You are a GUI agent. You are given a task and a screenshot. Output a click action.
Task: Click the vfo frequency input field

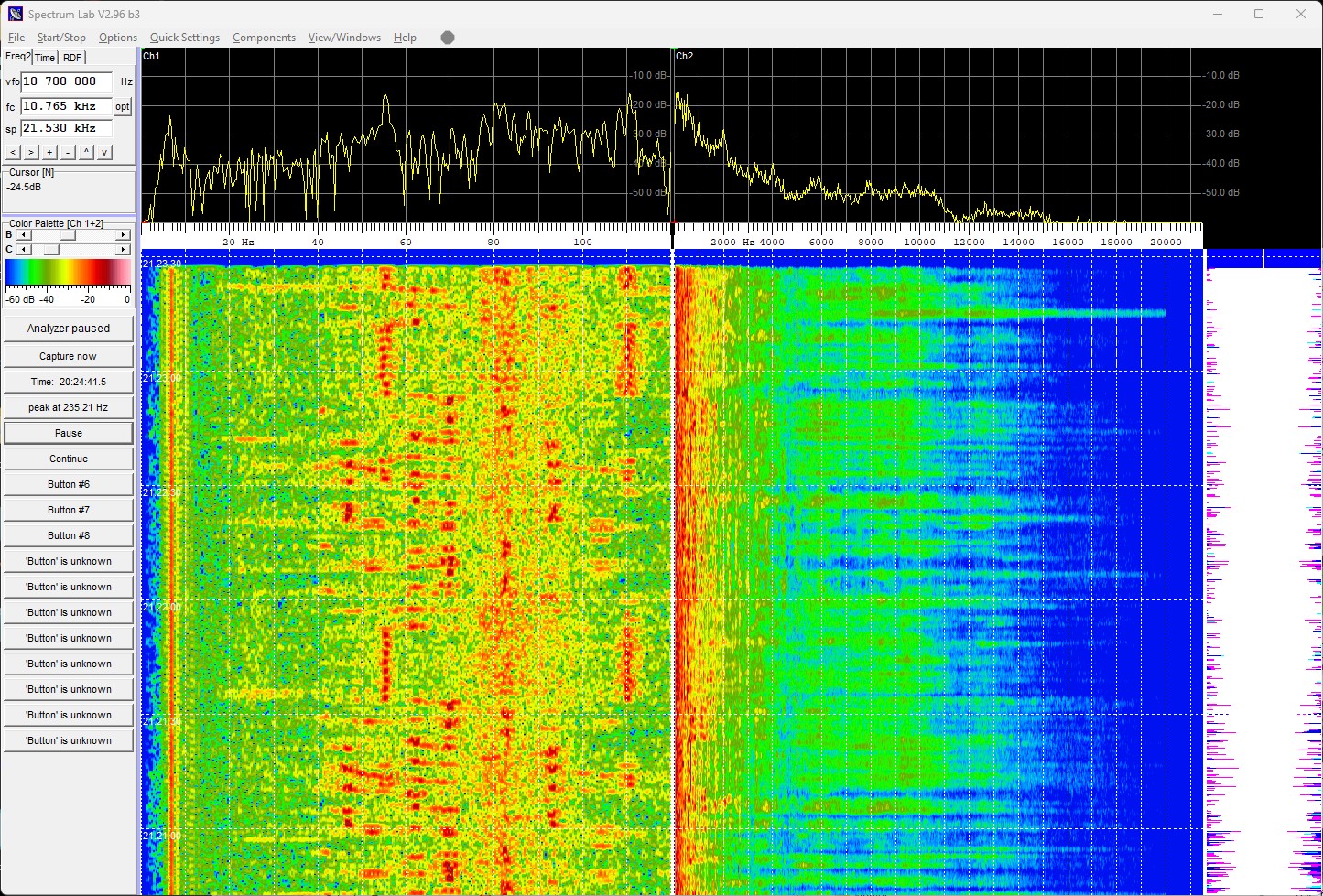click(66, 81)
